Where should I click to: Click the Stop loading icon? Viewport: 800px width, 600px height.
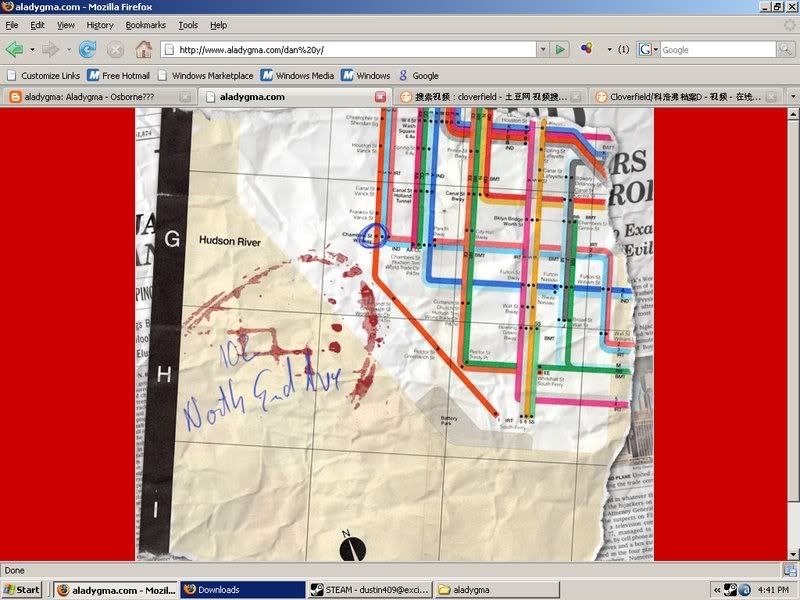115,49
